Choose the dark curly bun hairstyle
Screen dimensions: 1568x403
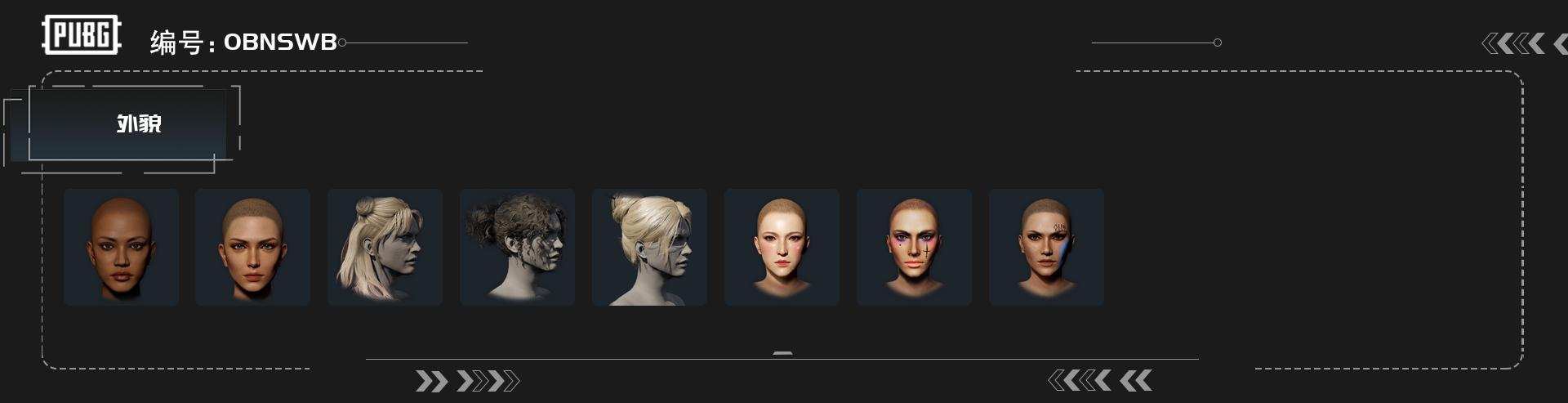click(x=517, y=247)
